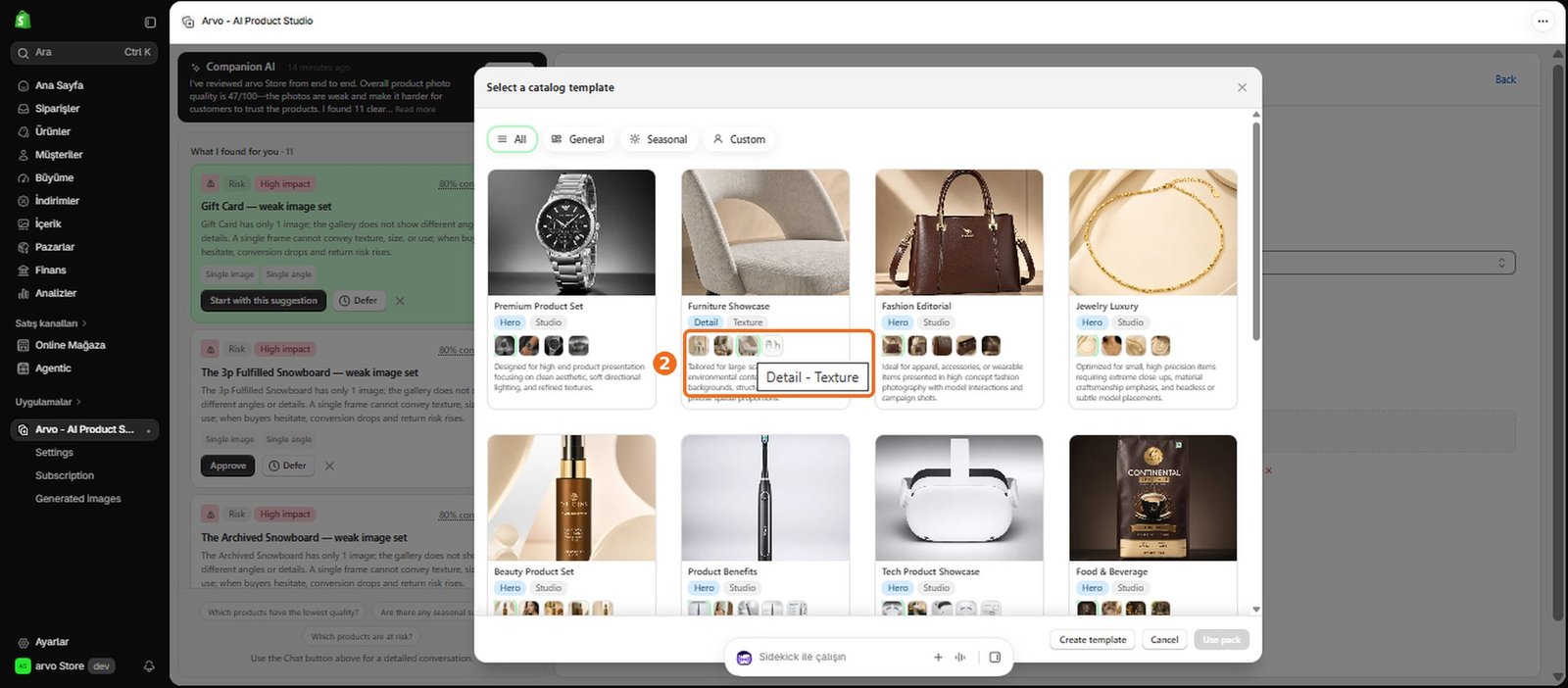Open Müşteriler in the sidebar

click(59, 155)
